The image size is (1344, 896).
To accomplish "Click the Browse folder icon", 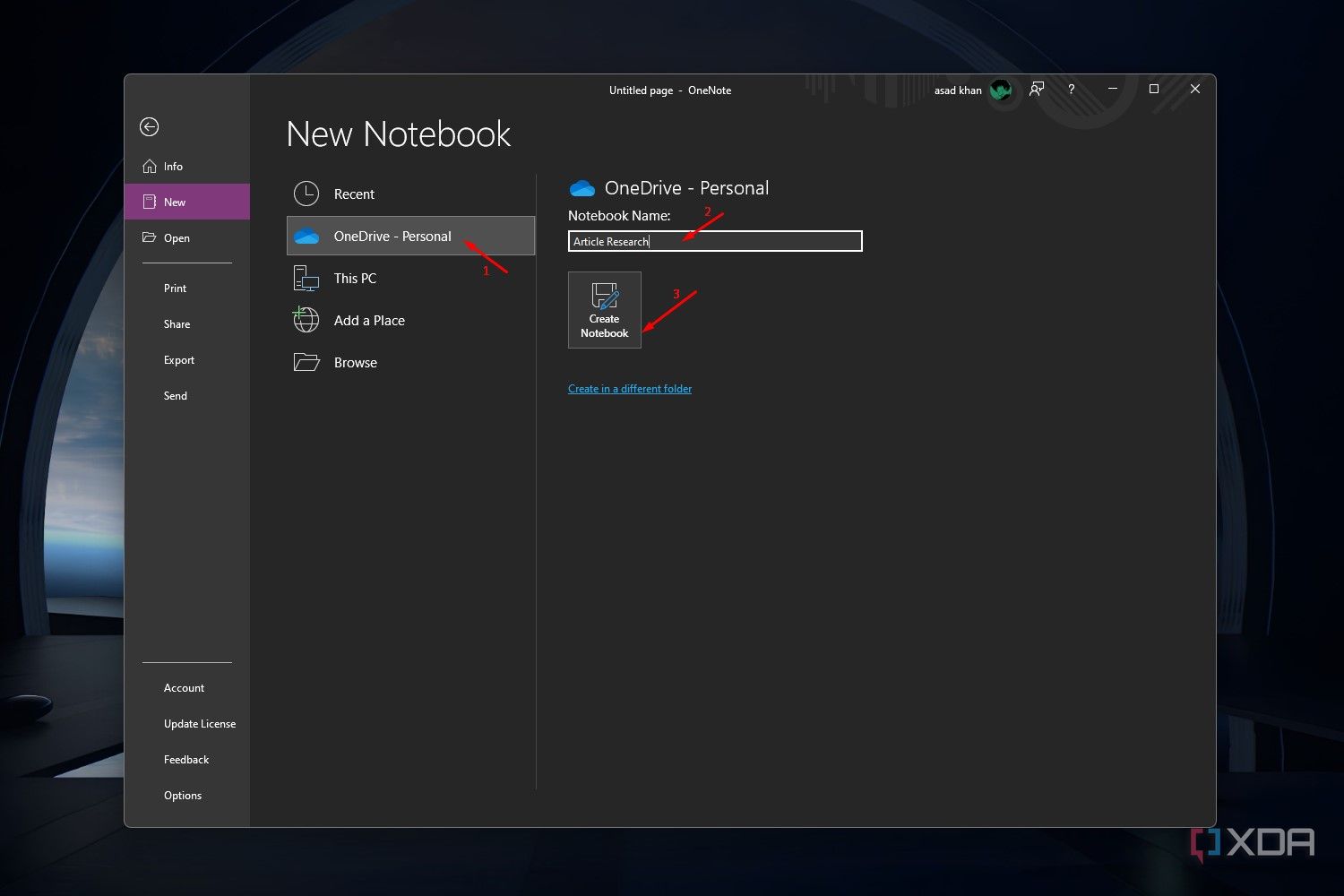I will tap(306, 362).
